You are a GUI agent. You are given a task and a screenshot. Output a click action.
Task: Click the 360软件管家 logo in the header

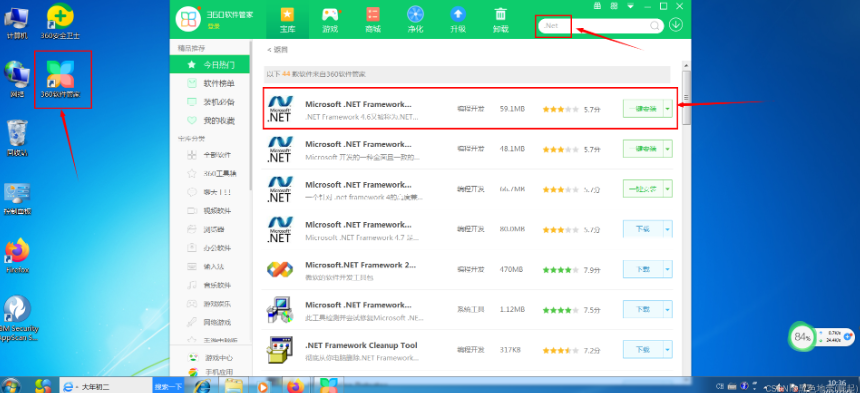point(188,19)
